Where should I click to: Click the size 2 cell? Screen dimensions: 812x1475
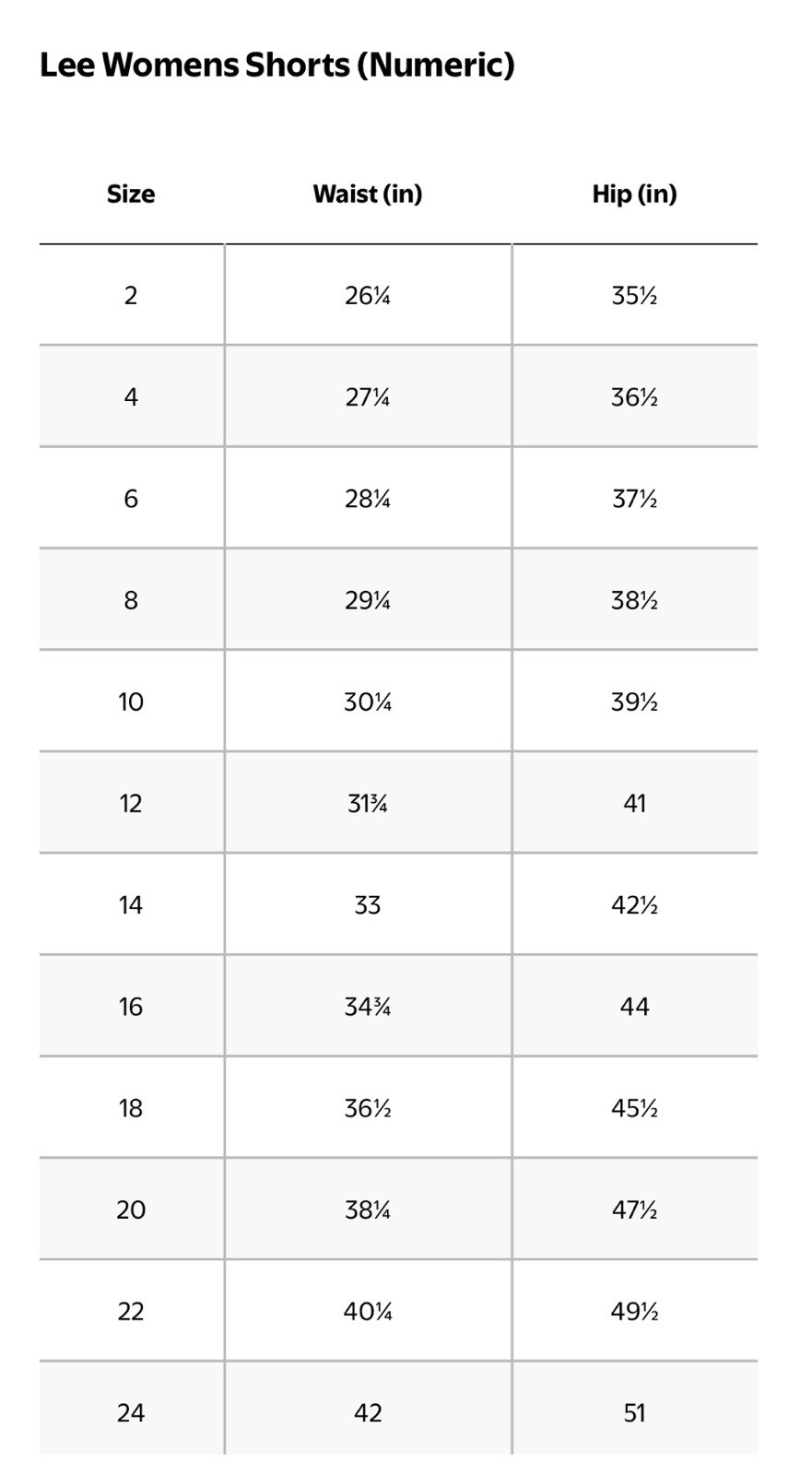pyautogui.click(x=131, y=295)
